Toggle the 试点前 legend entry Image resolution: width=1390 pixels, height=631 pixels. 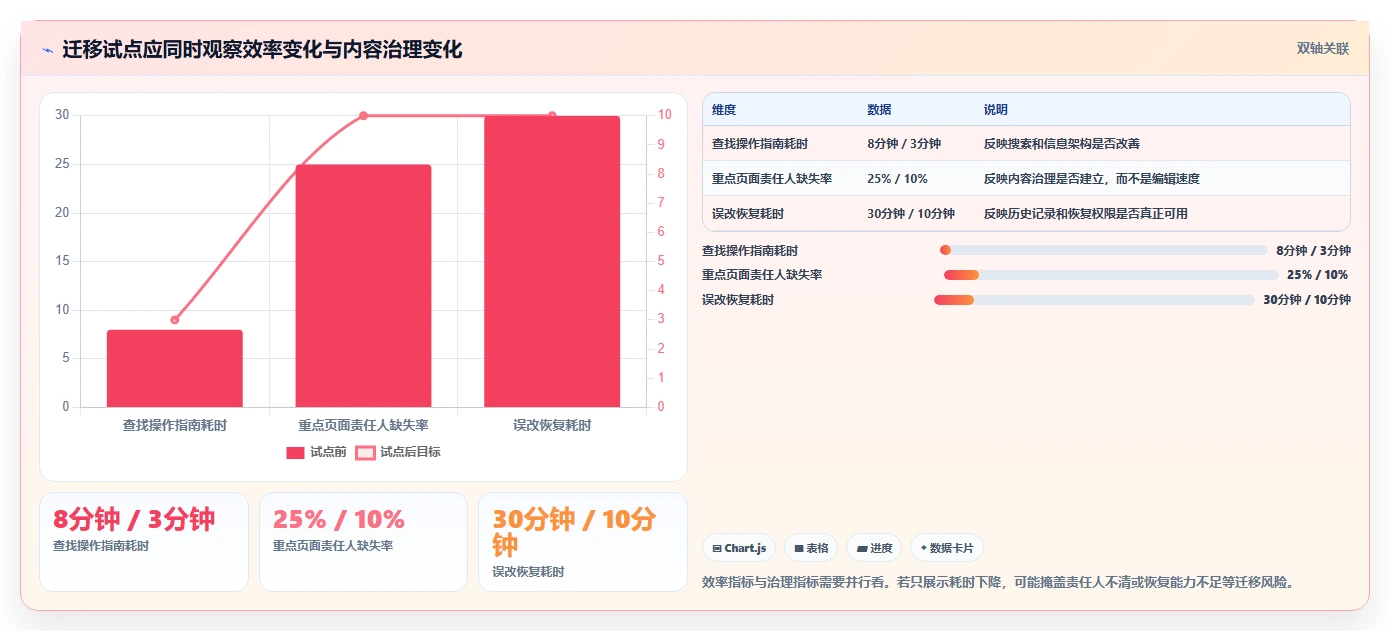coord(317,452)
